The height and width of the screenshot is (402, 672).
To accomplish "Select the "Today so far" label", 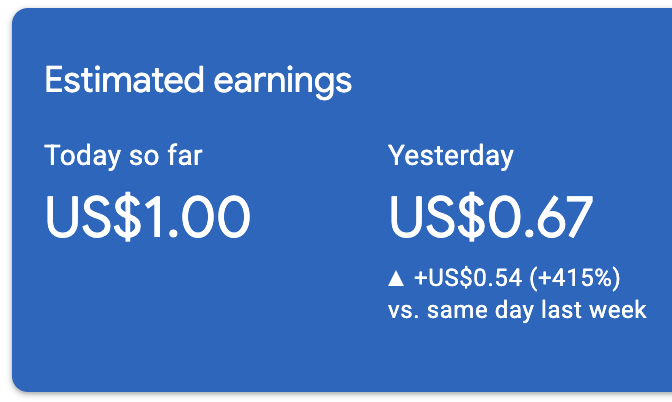I will coord(123,156).
